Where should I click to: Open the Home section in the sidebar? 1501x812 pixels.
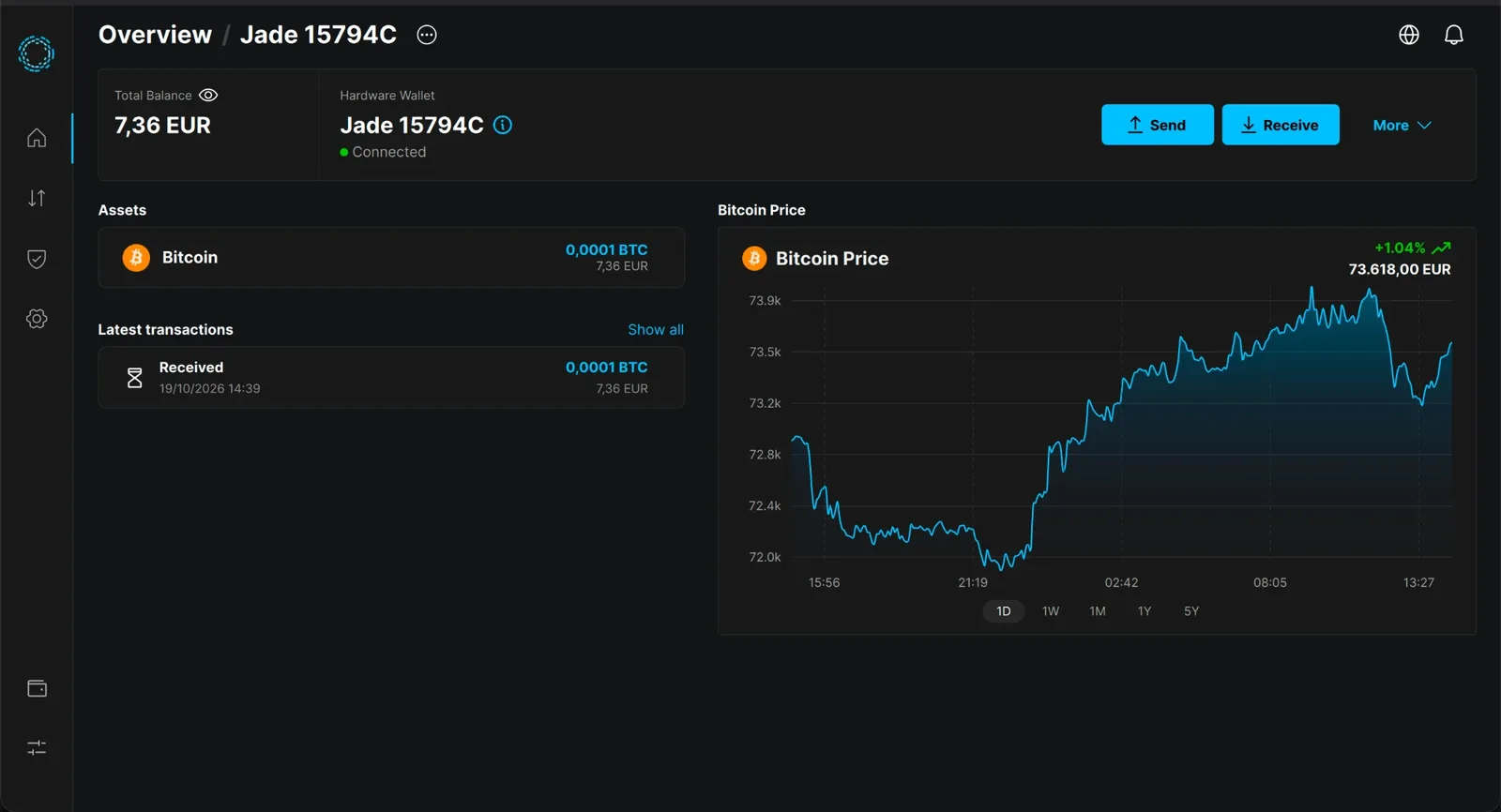click(37, 138)
